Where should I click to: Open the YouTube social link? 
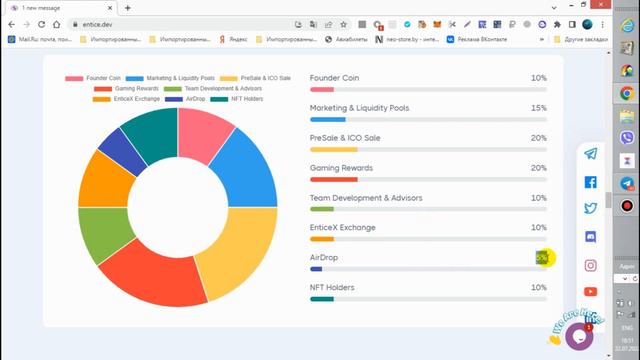pos(591,292)
